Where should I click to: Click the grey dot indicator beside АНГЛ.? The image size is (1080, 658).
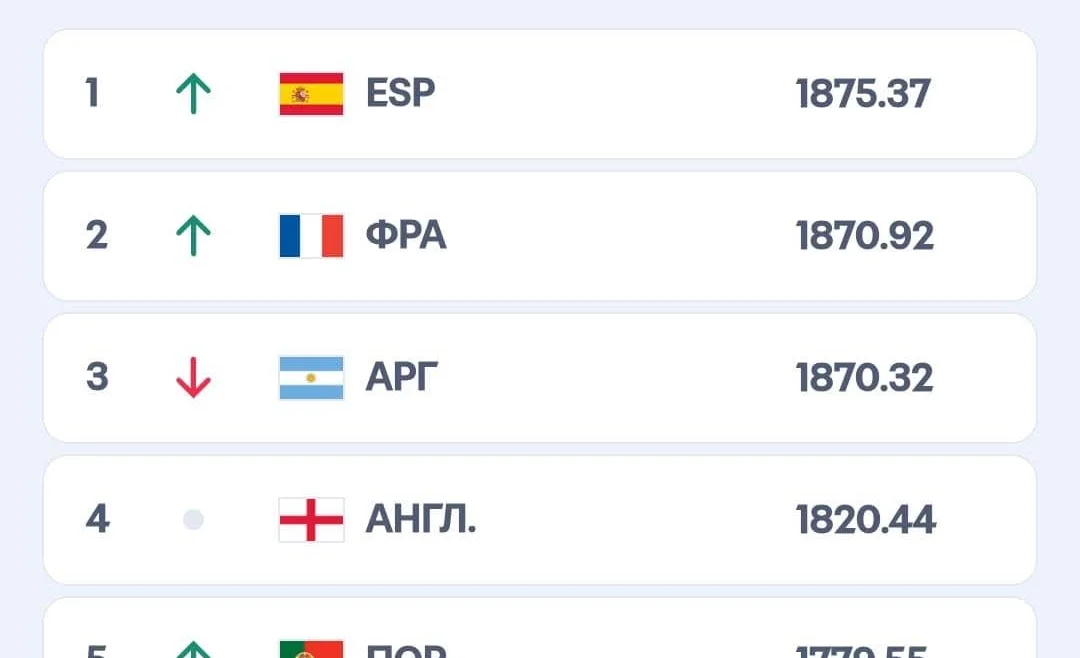tap(193, 520)
